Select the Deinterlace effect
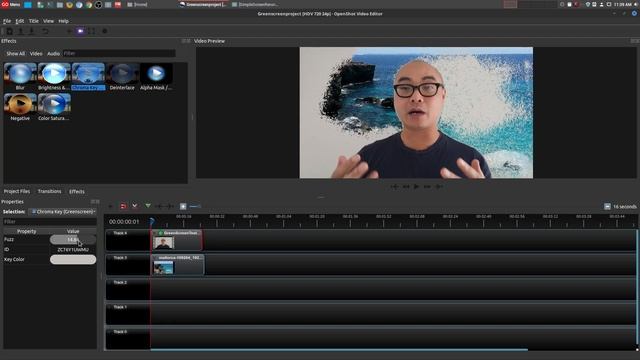 tap(122, 77)
